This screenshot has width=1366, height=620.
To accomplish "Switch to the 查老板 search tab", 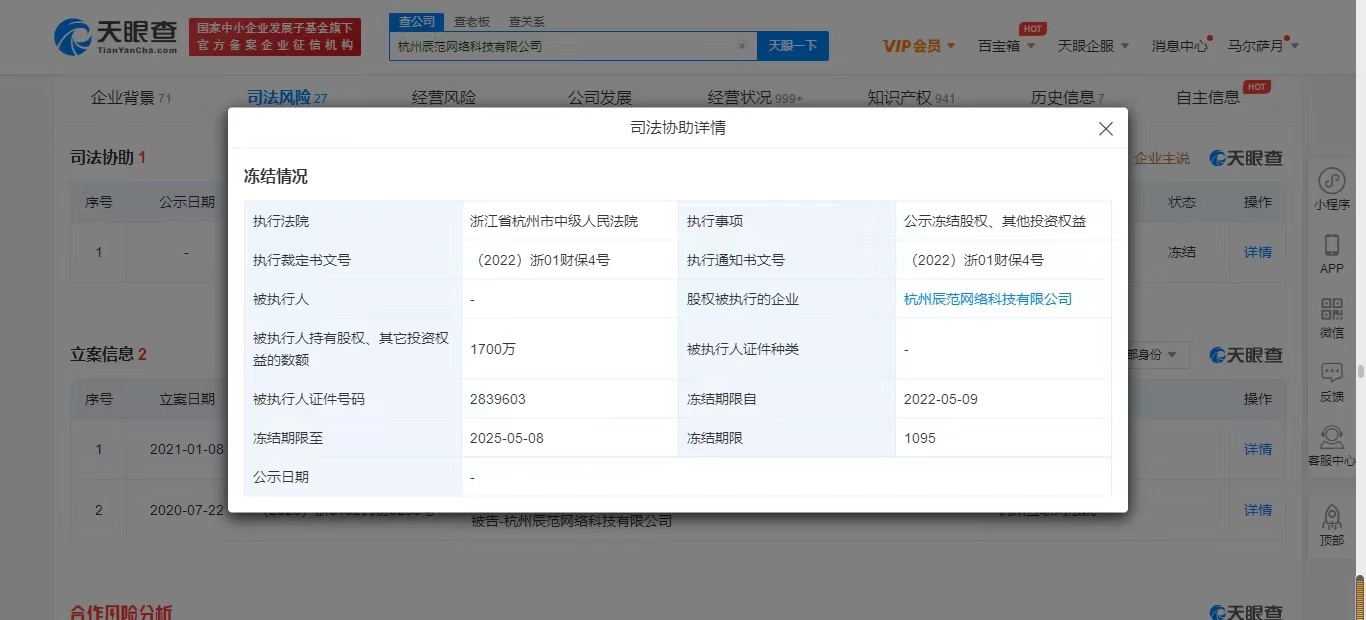I will [472, 21].
